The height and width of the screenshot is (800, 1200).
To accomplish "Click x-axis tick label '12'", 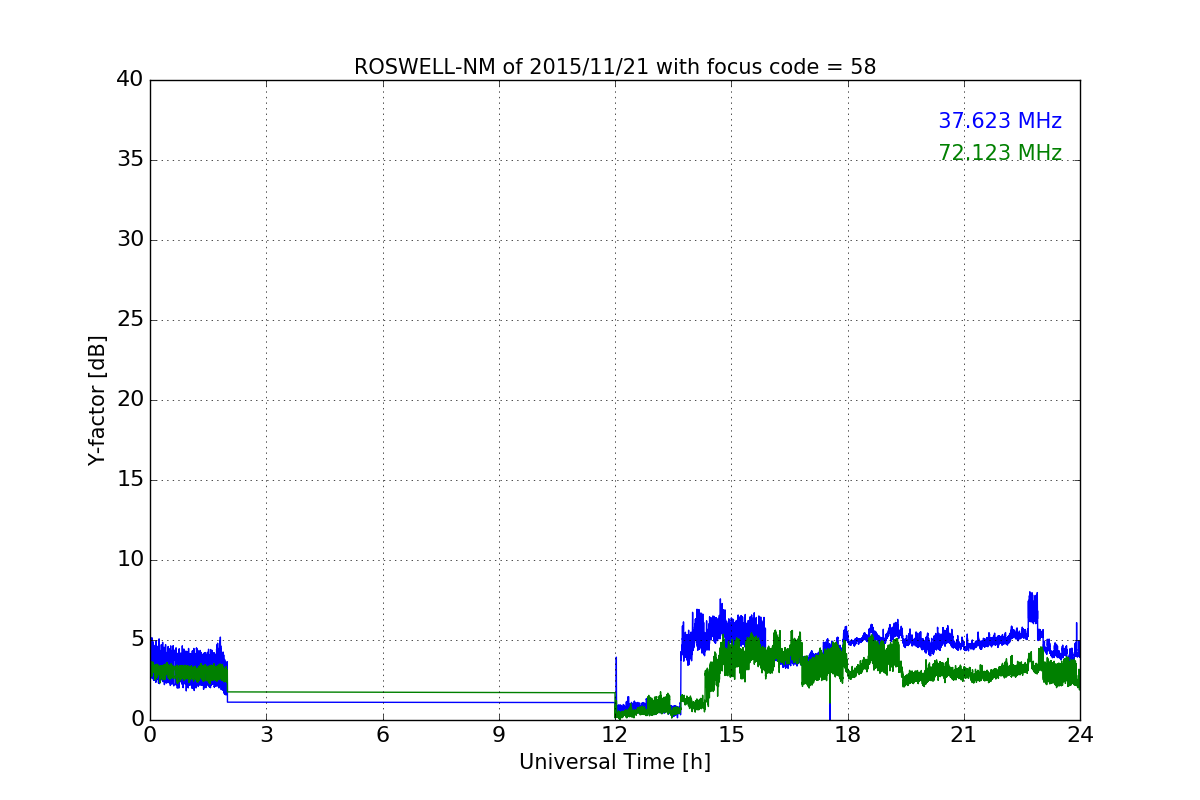I will click(x=615, y=735).
